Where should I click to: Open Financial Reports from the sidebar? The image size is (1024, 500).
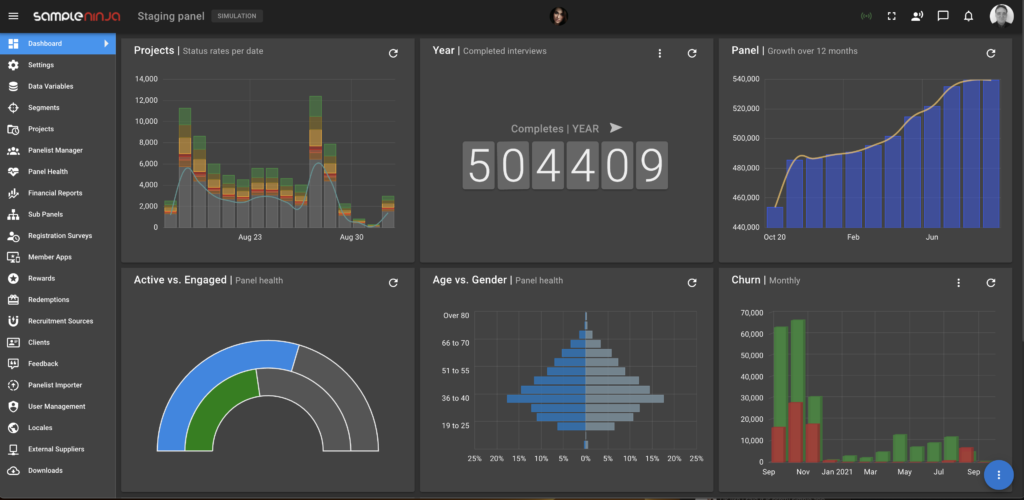[x=55, y=193]
